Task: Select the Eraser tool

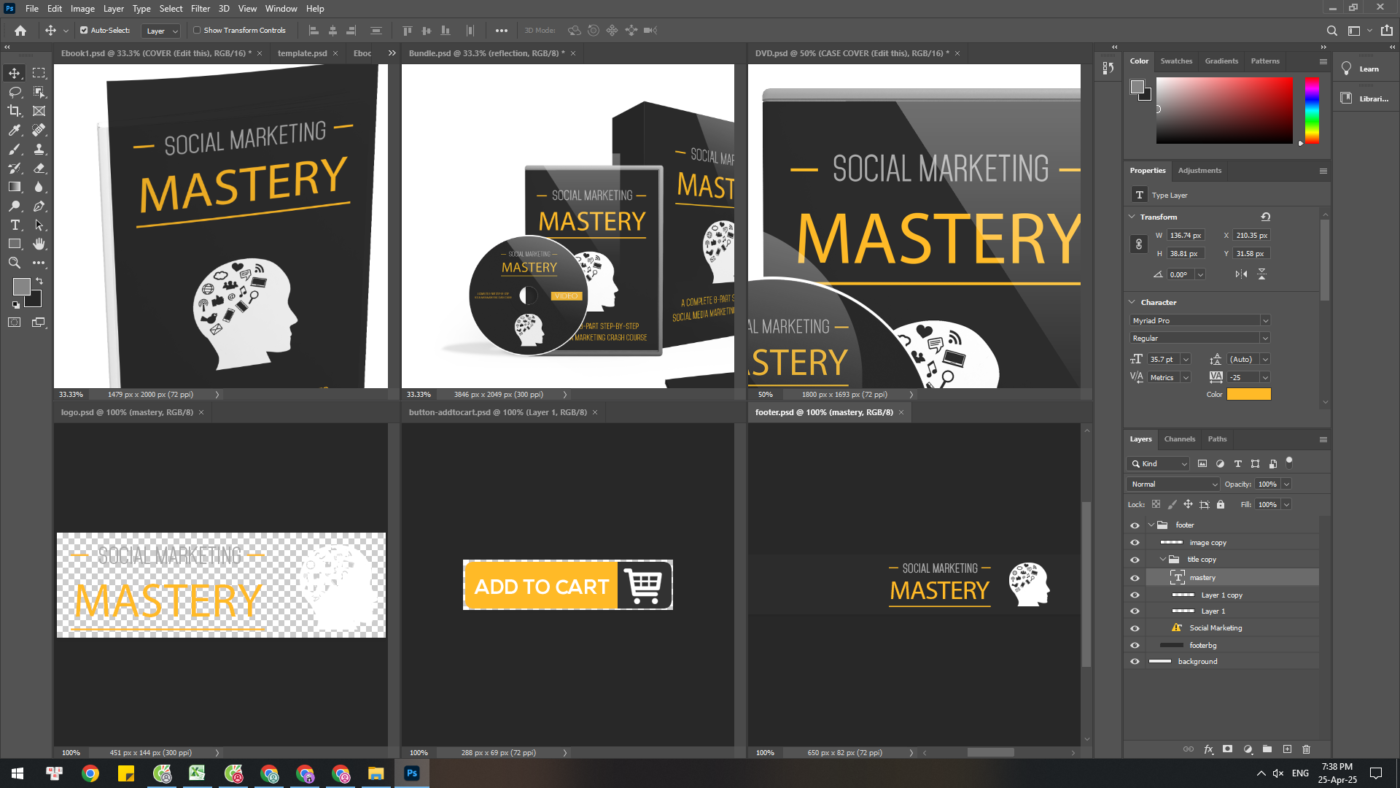Action: tap(39, 168)
